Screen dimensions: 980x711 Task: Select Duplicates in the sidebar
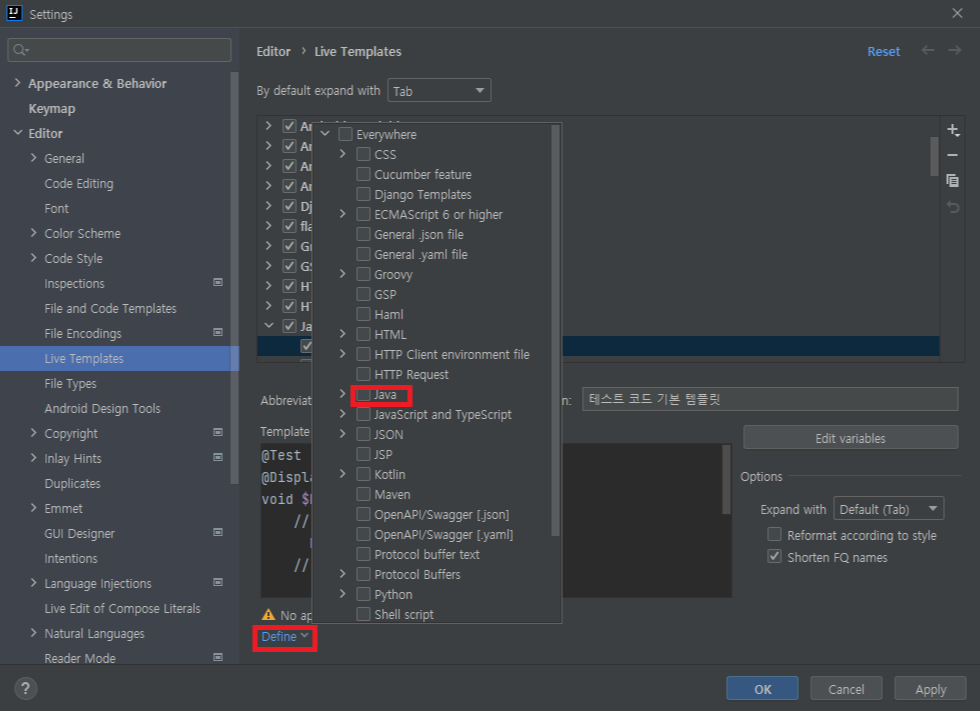click(72, 484)
